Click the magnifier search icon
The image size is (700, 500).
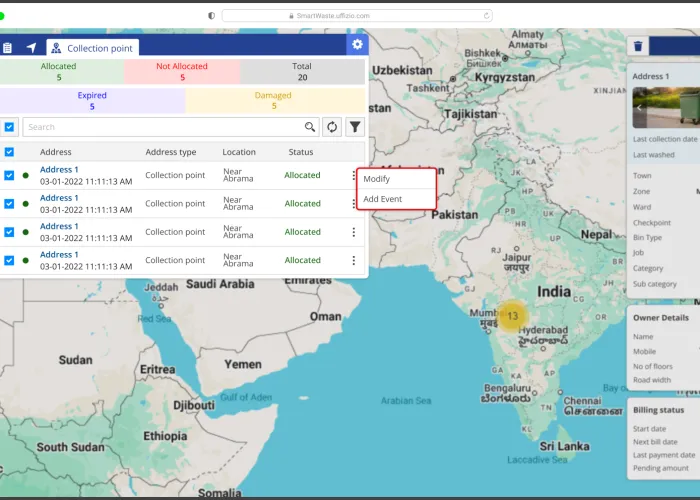310,127
